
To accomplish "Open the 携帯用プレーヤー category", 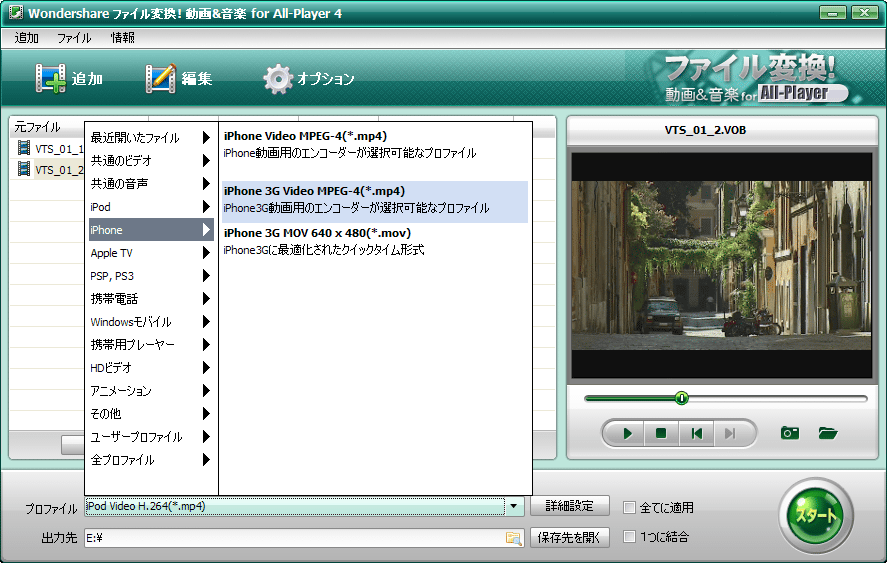I will pos(150,345).
